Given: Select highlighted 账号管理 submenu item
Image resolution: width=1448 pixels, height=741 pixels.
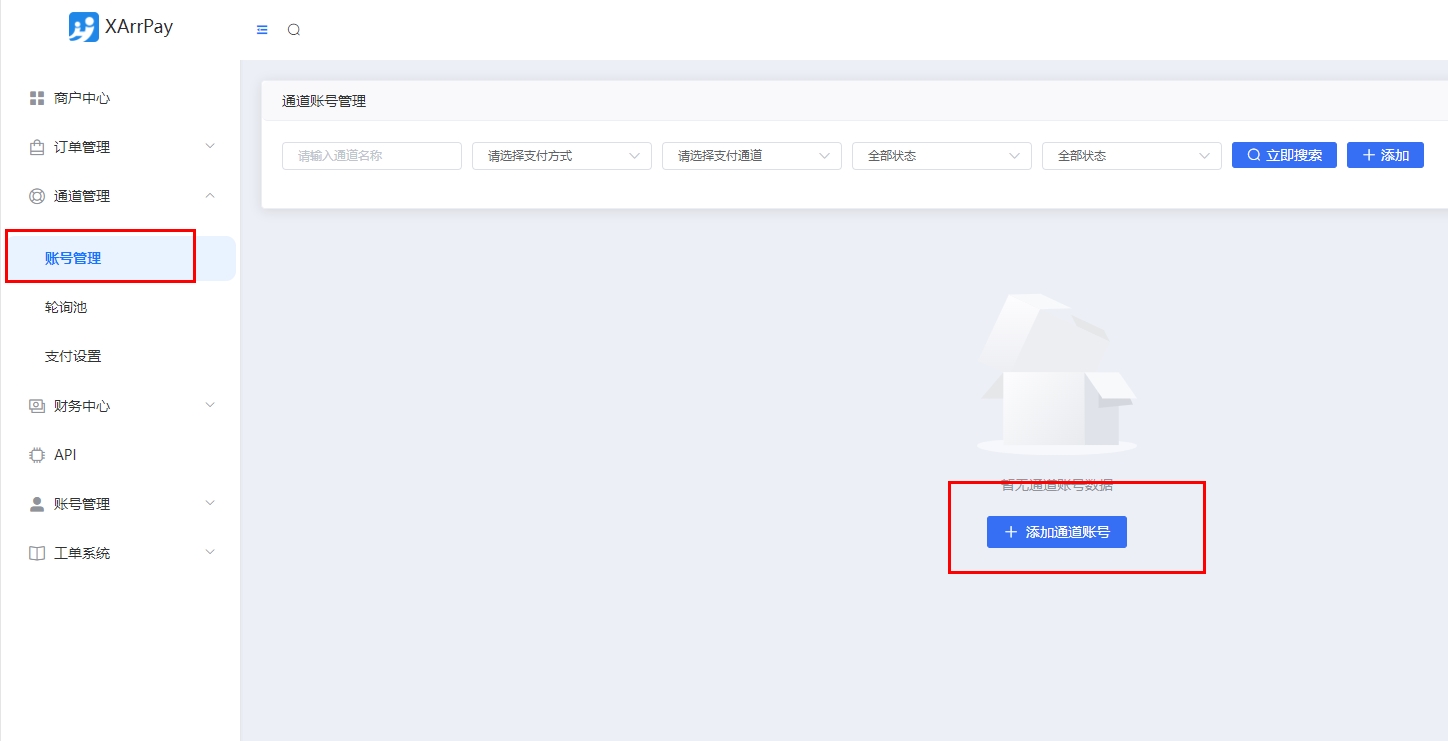Looking at the screenshot, I should (73, 258).
